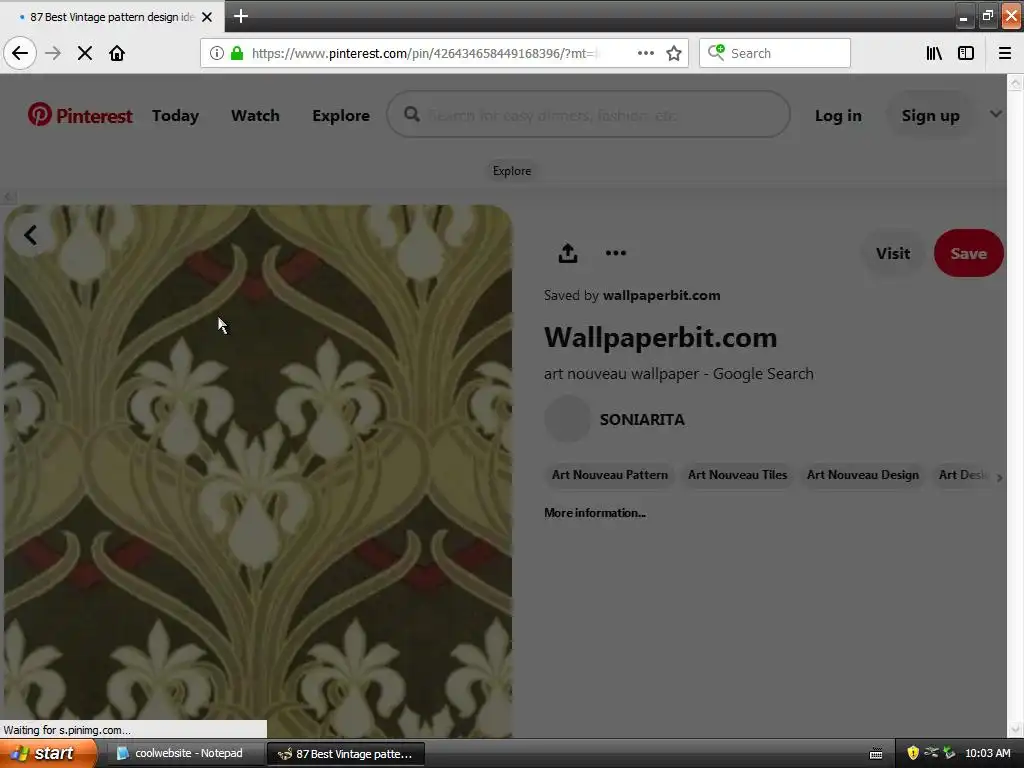Click the Pinterest logo
Screen dimensions: 1024x768
[x=80, y=115]
